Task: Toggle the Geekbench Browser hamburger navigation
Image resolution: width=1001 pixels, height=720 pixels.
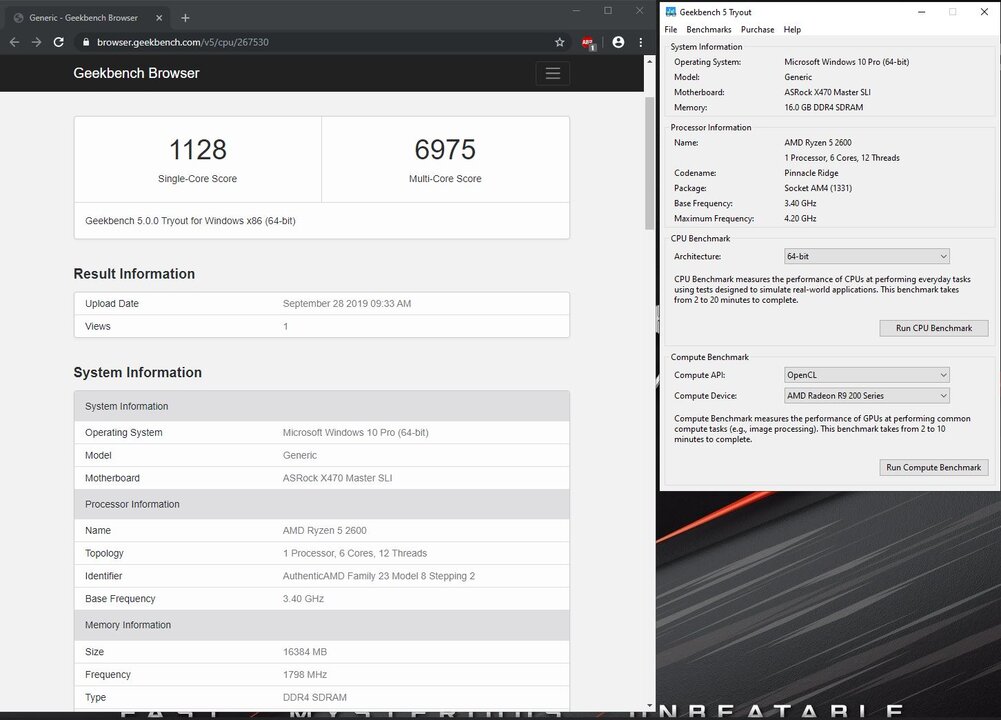Action: pos(553,73)
